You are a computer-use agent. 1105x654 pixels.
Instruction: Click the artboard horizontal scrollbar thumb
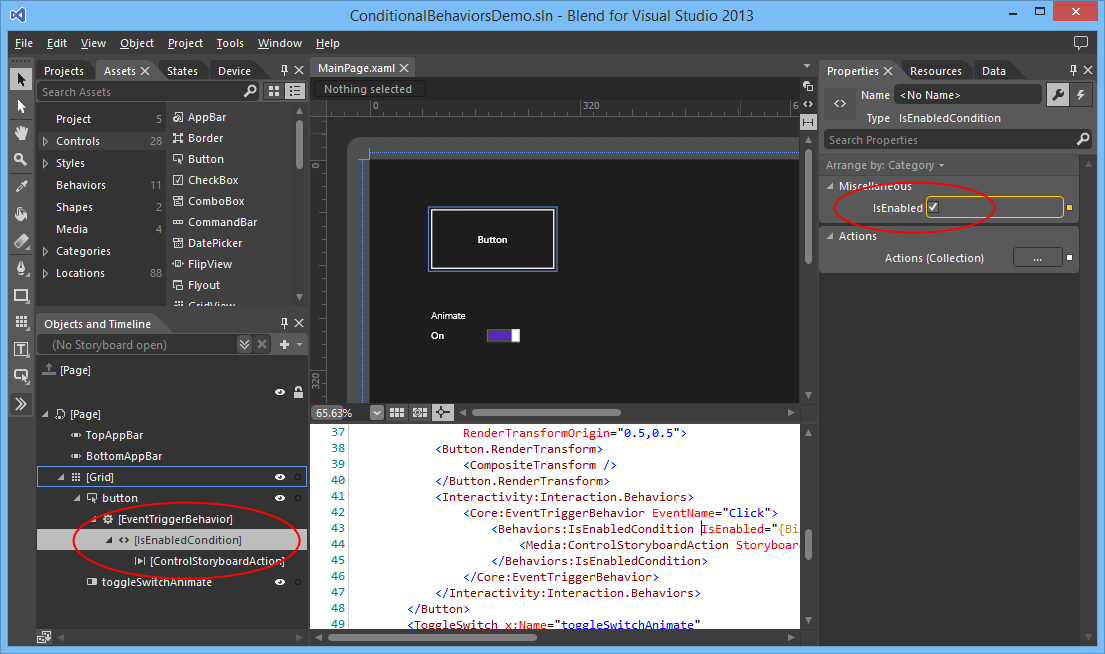tap(546, 412)
